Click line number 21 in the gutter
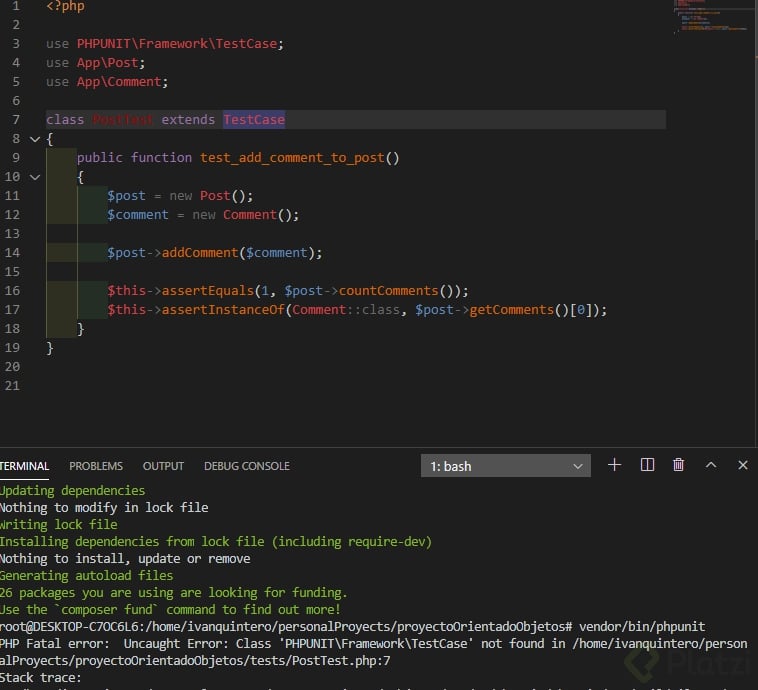The height and width of the screenshot is (690, 758). [12, 386]
